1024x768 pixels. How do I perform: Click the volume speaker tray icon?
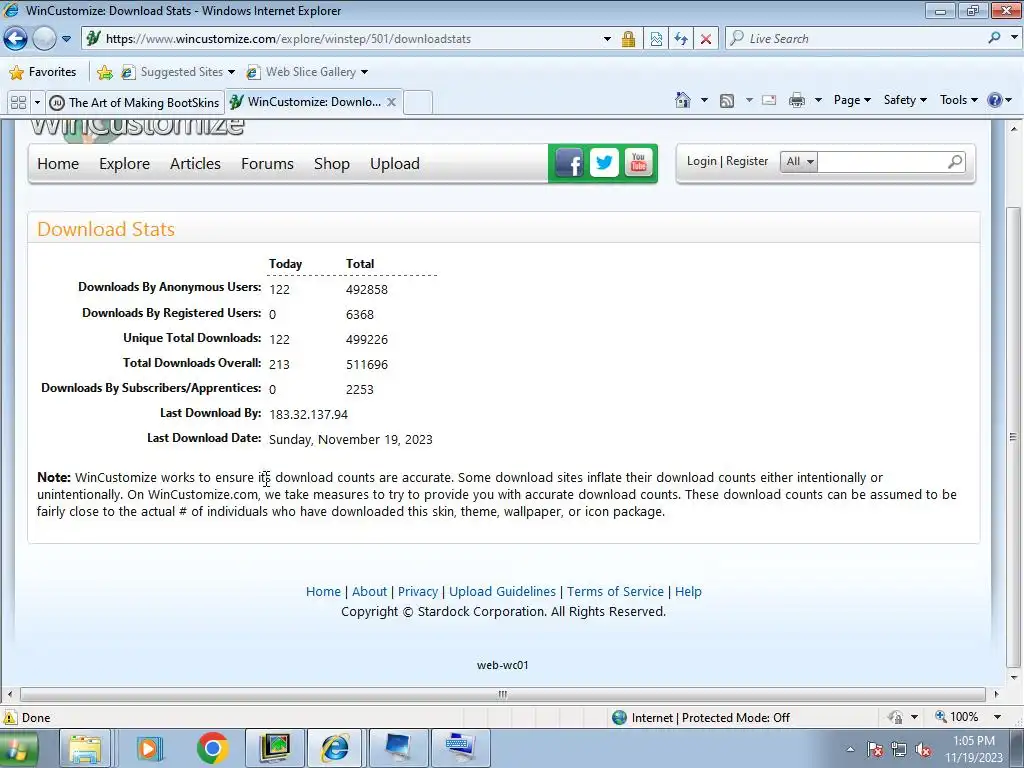pos(923,750)
